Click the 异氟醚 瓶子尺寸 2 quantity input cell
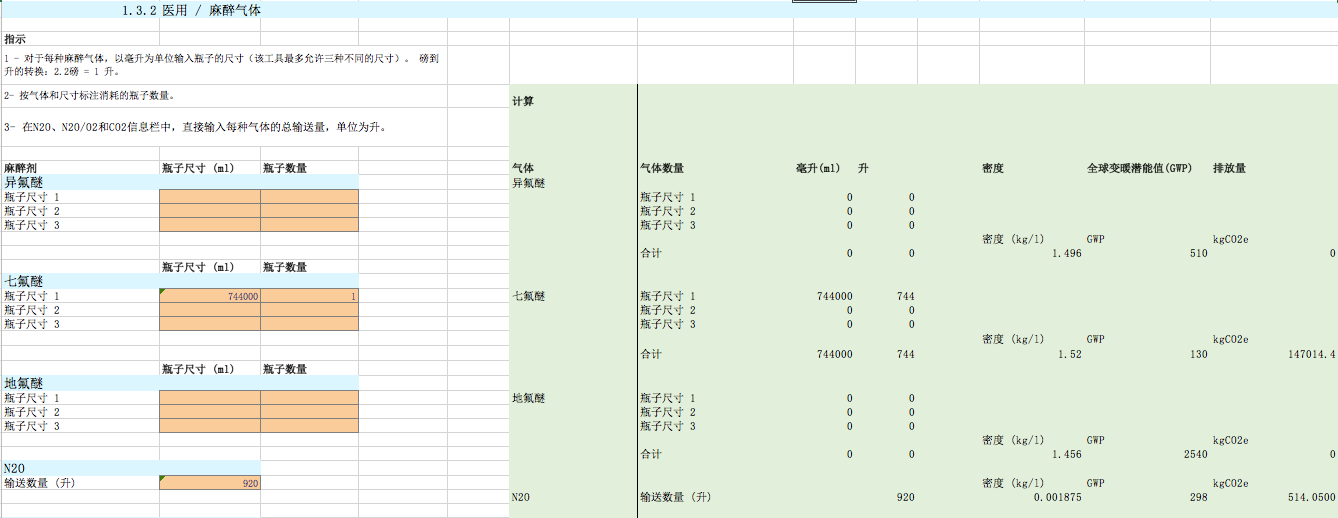This screenshot has width=1338, height=518. tap(309, 211)
